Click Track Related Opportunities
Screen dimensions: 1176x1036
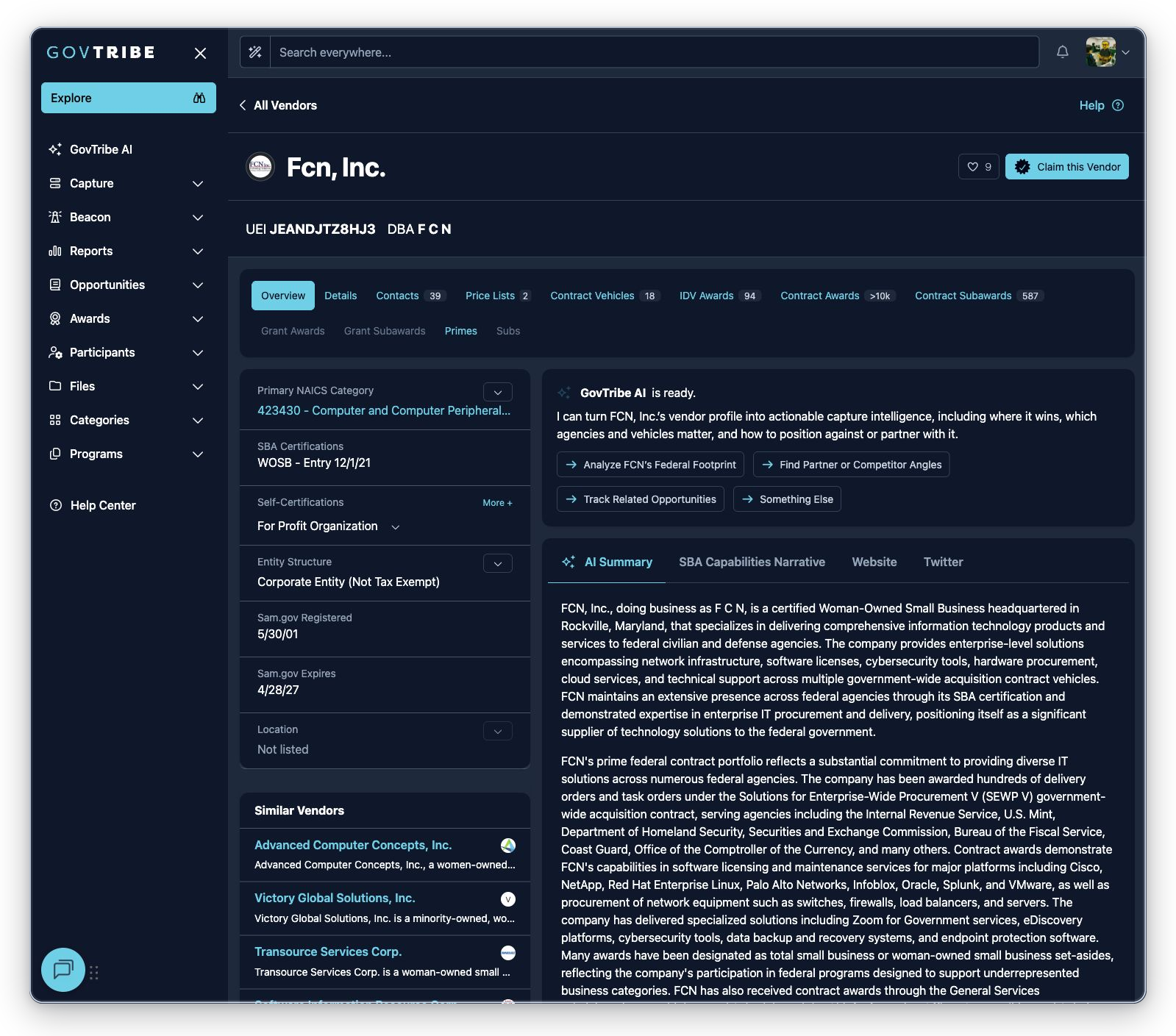[641, 499]
